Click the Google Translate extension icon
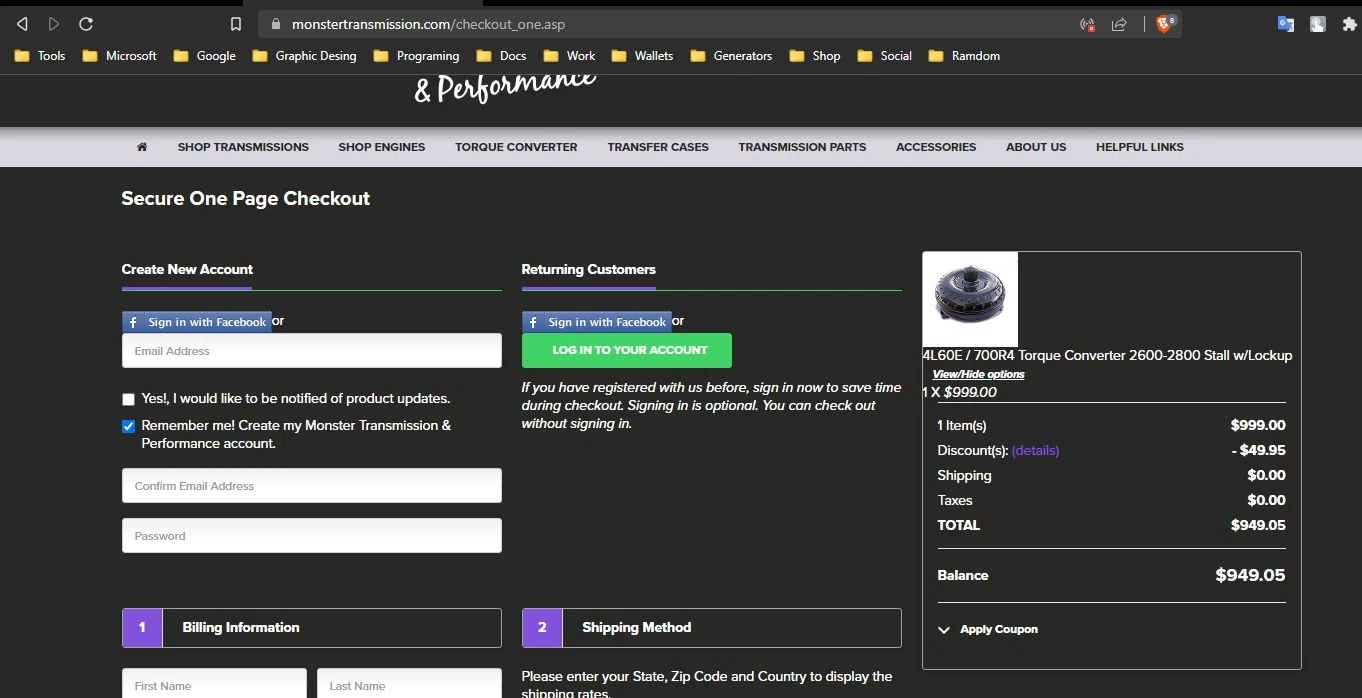The height and width of the screenshot is (698, 1362). pos(1286,24)
